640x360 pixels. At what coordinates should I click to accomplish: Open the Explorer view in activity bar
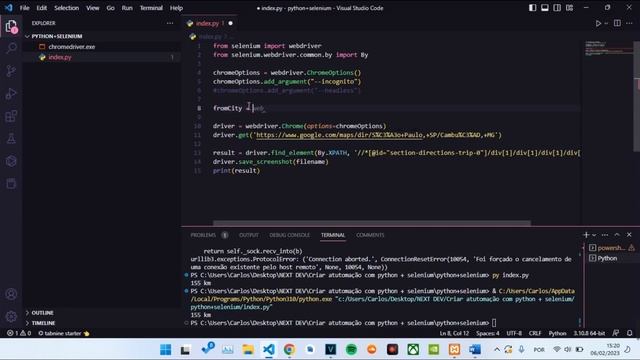pos(11,27)
